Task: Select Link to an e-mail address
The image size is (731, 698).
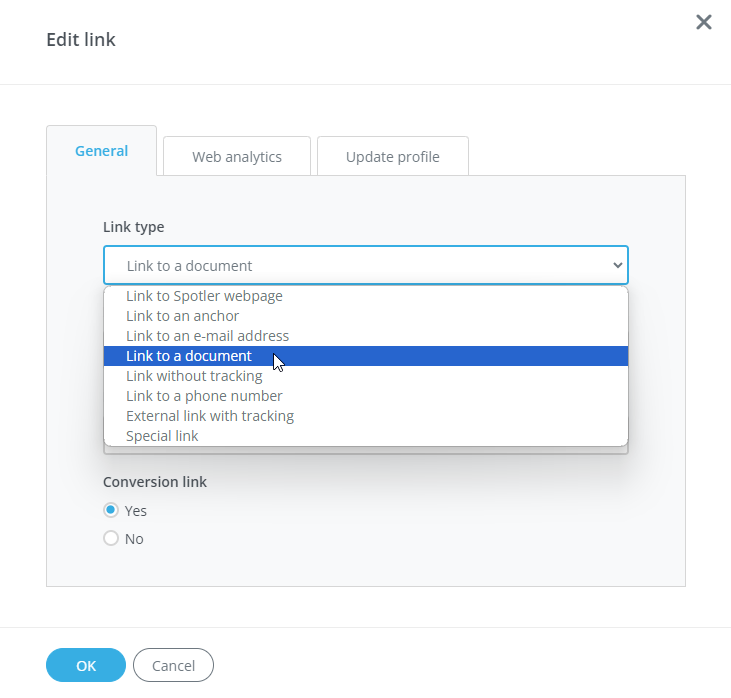Action: point(207,336)
